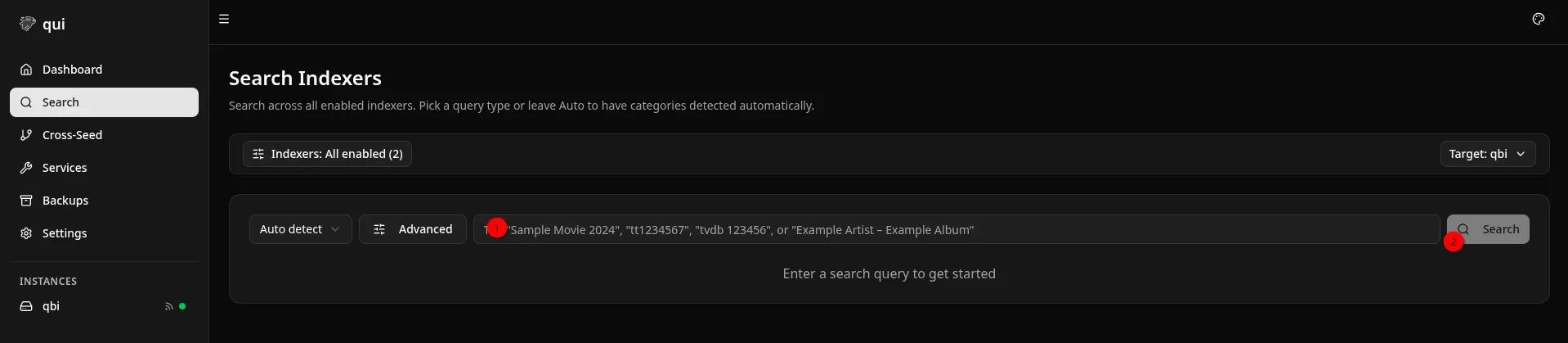Click the qui logo icon
Image resolution: width=1568 pixels, height=343 pixels.
pos(28,24)
